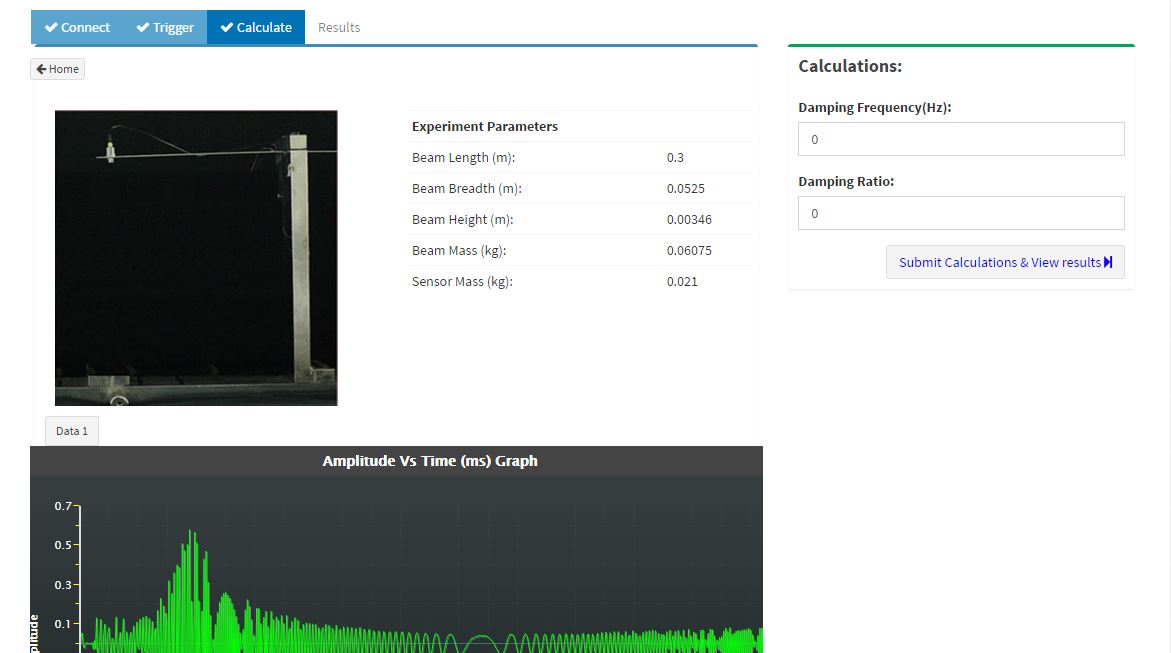1171x653 pixels.
Task: Click the Data 1 tab
Action: point(72,431)
